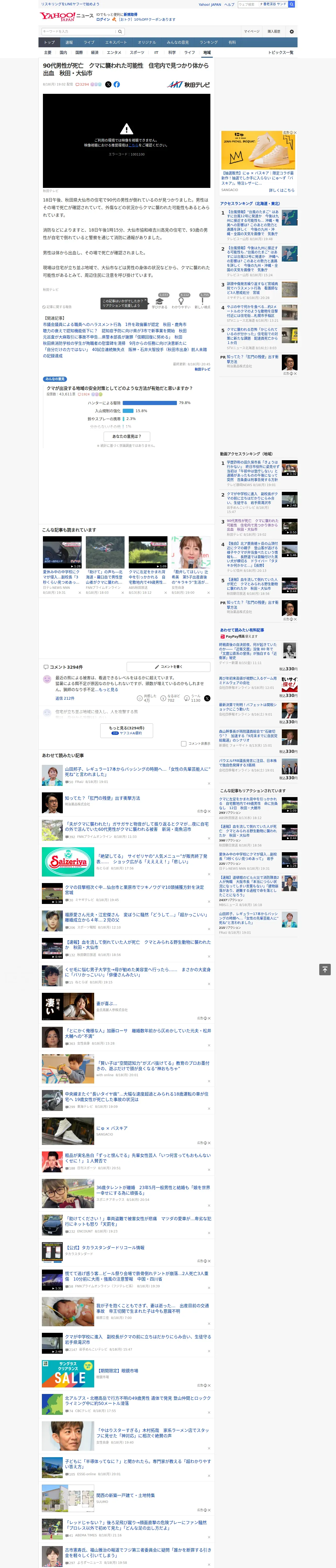Open the サングラス クリアランス SALE banner

pyautogui.click(x=68, y=1374)
